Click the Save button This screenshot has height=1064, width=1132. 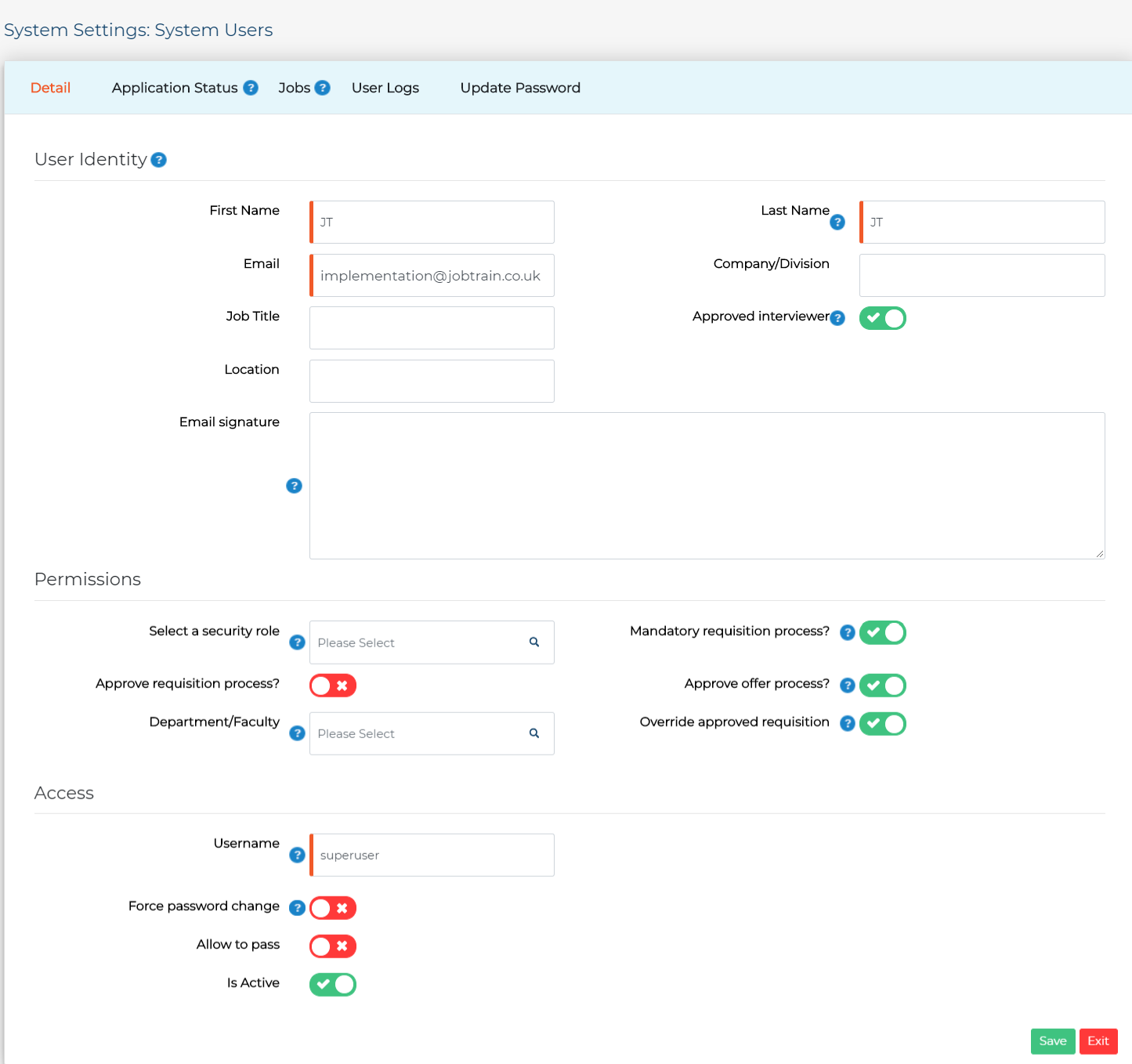tap(1053, 1041)
